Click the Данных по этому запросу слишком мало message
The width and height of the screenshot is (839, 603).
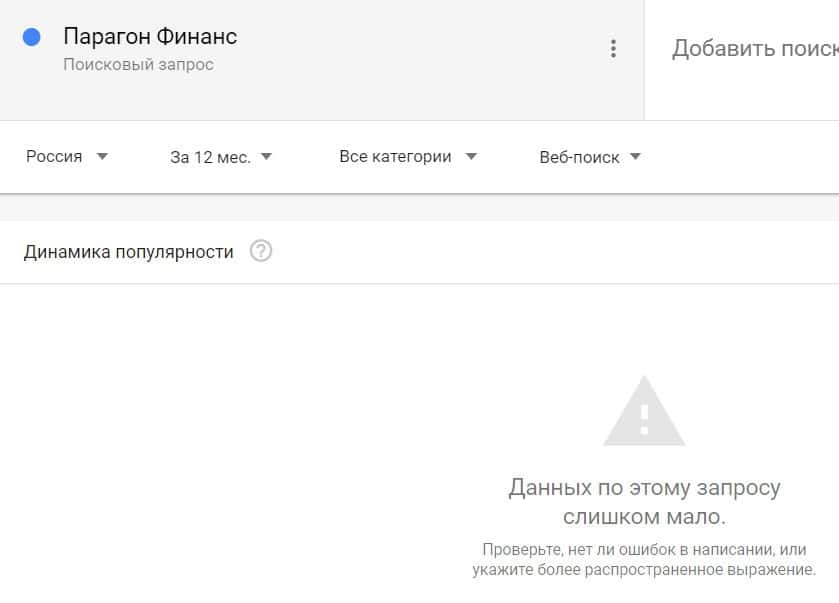[644, 502]
